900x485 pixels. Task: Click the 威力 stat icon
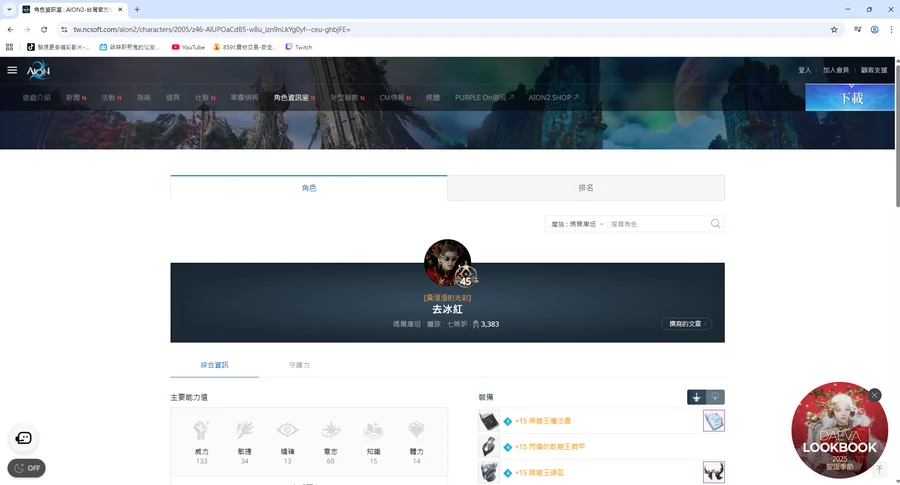(201, 431)
